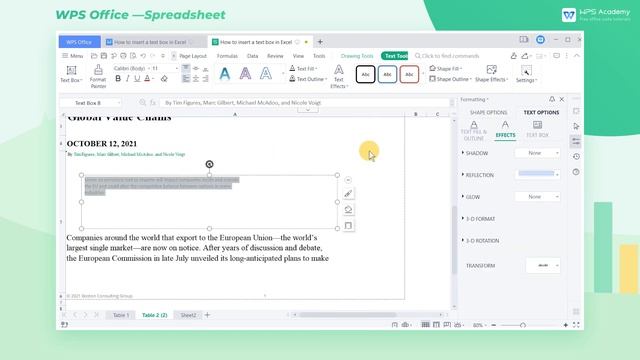The width and height of the screenshot is (640, 360).
Task: Click the Undo icon
Action: point(143,56)
